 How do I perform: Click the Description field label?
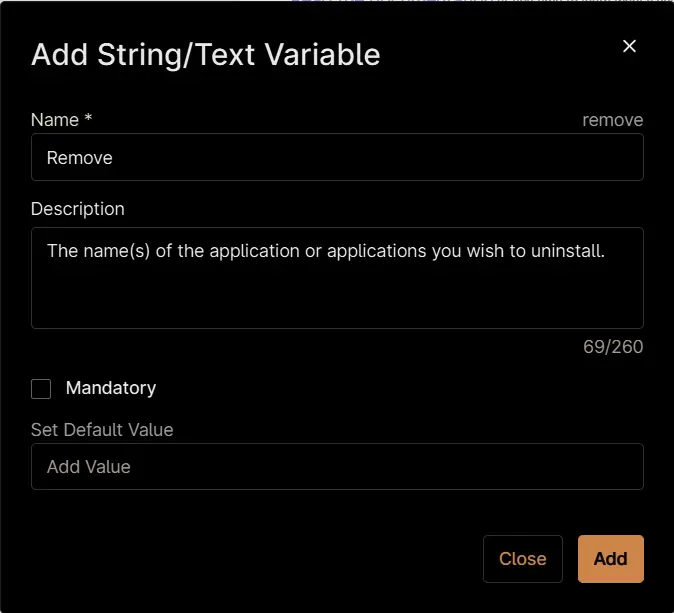pyautogui.click(x=78, y=209)
